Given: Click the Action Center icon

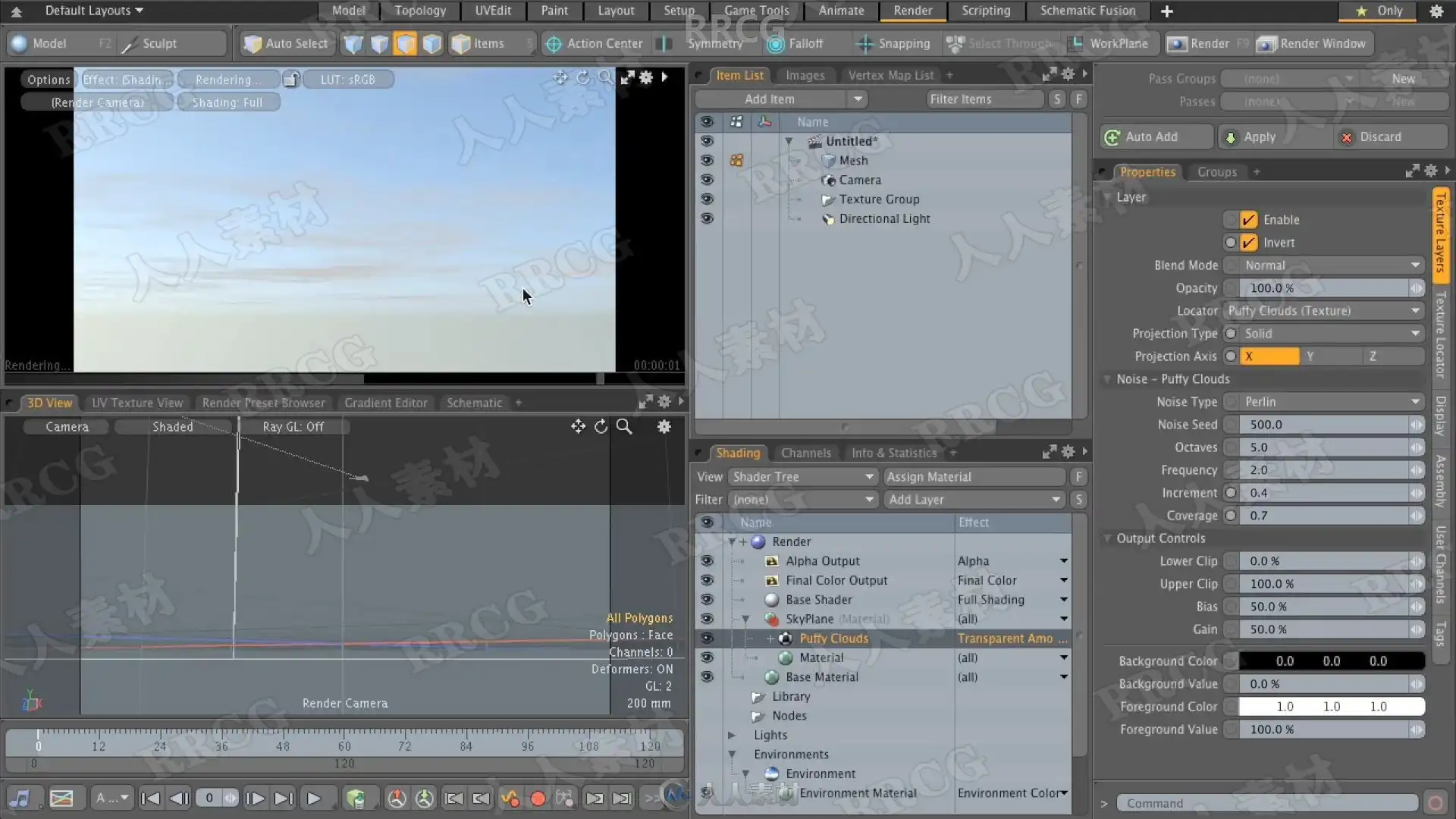Looking at the screenshot, I should point(554,44).
